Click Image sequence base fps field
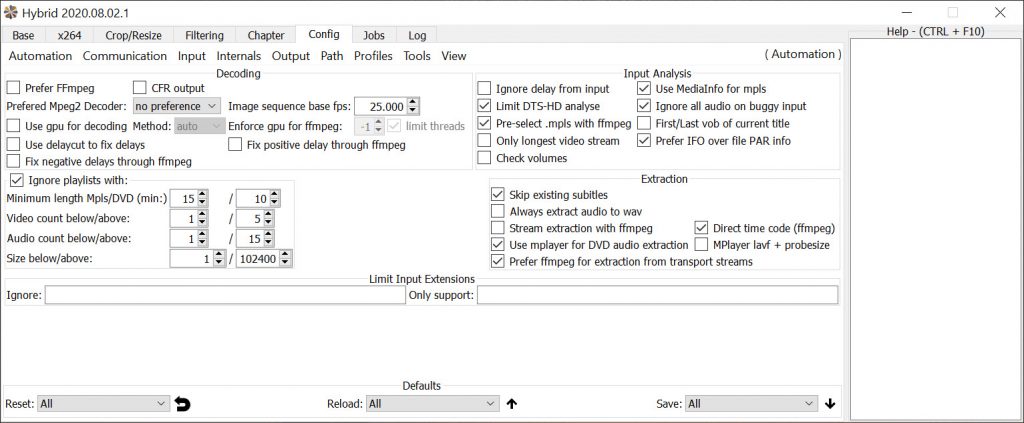The width and height of the screenshot is (1024, 423). (x=381, y=106)
